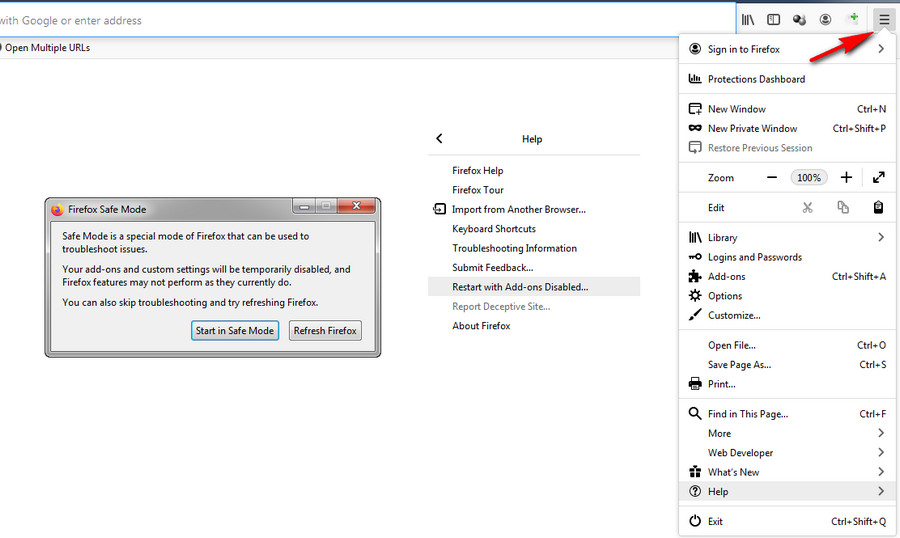Viewport: 900px width, 538px height.
Task: Choose New Private Window
Action: pos(787,129)
